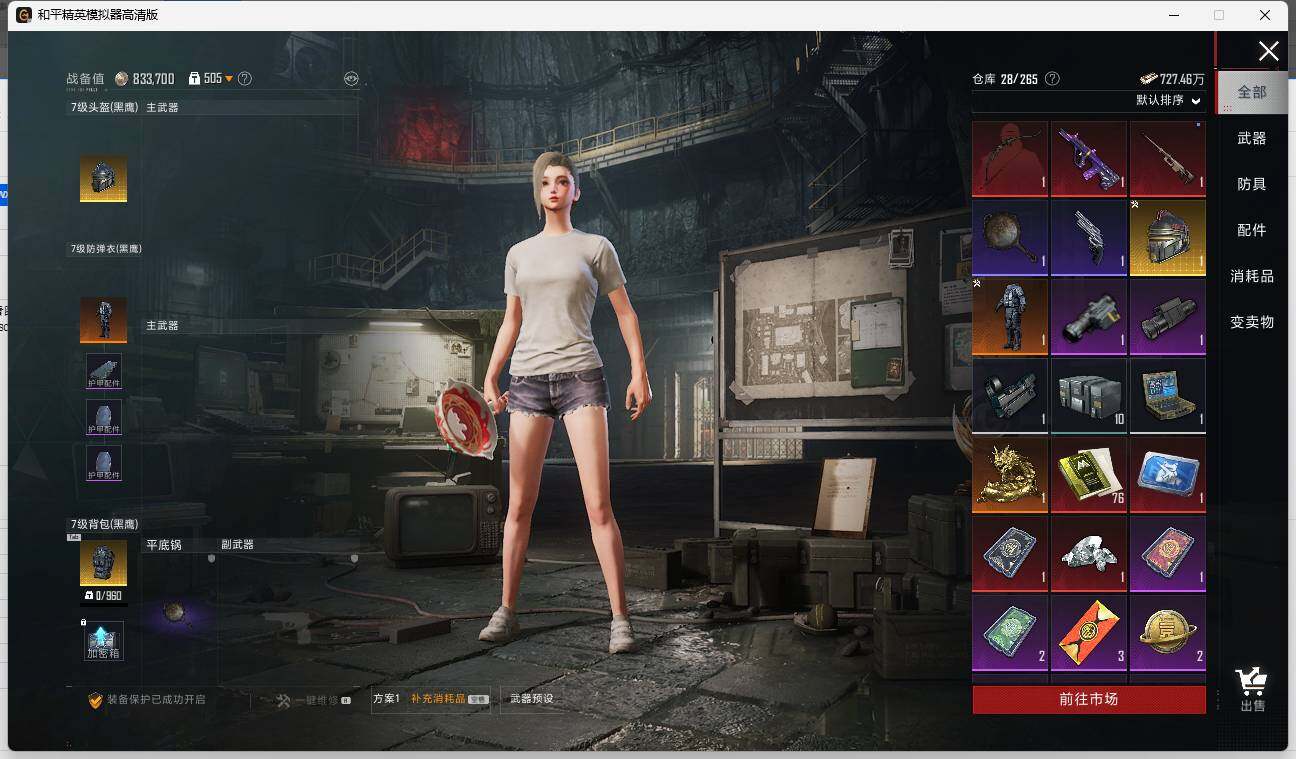Select the body armor suit in warehouse
This screenshot has height=759, width=1296.
coord(1010,317)
